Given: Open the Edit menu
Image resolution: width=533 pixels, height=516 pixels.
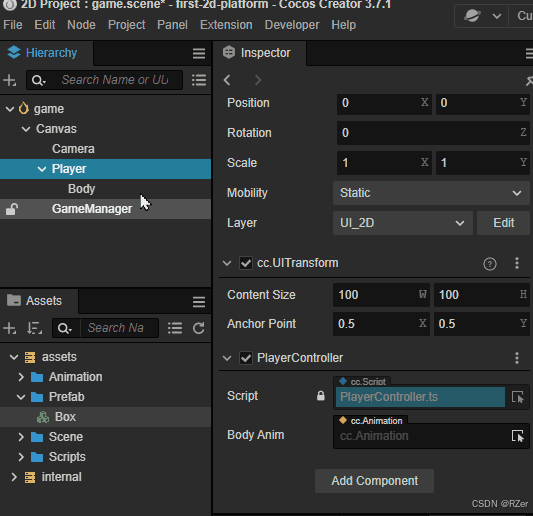Looking at the screenshot, I should 45,25.
